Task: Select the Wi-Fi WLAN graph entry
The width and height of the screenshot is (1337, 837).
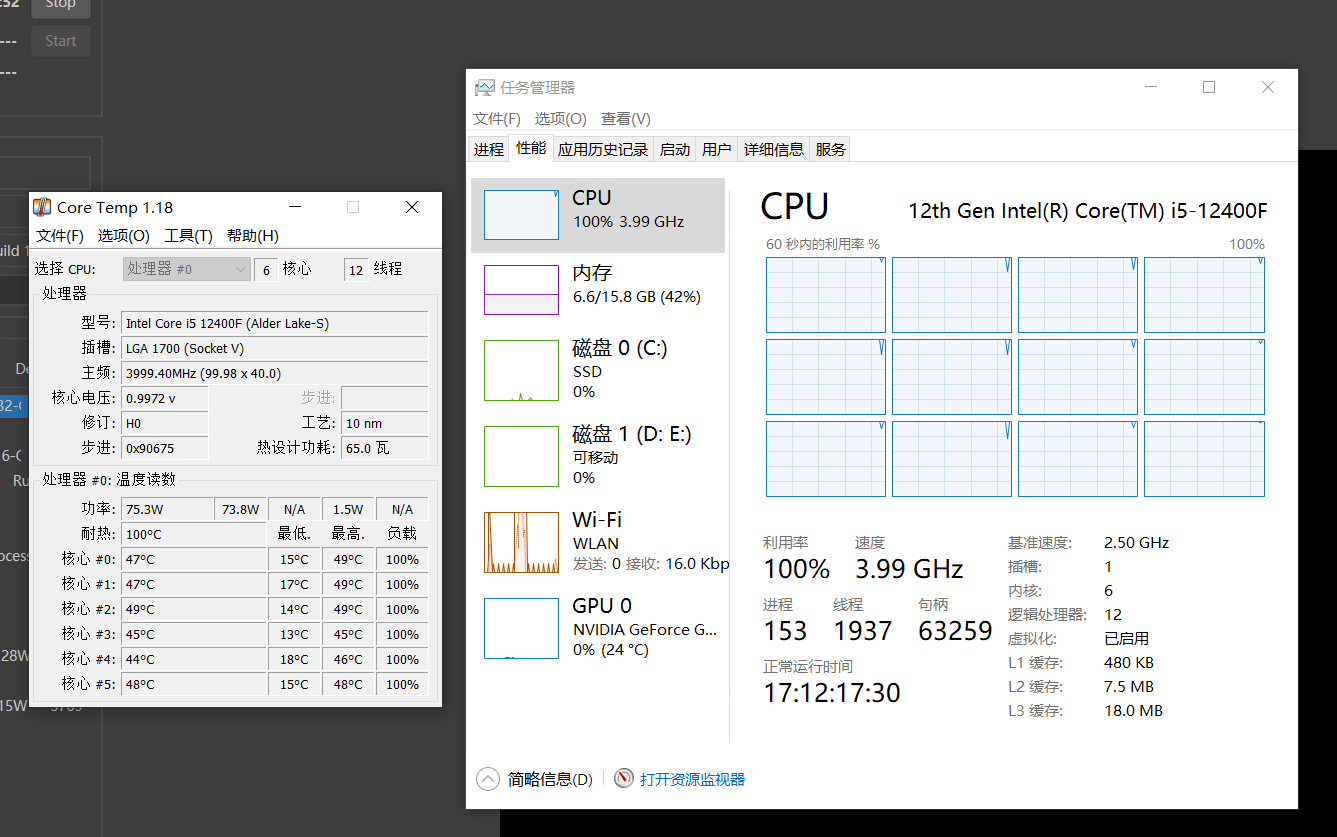Action: tap(521, 542)
